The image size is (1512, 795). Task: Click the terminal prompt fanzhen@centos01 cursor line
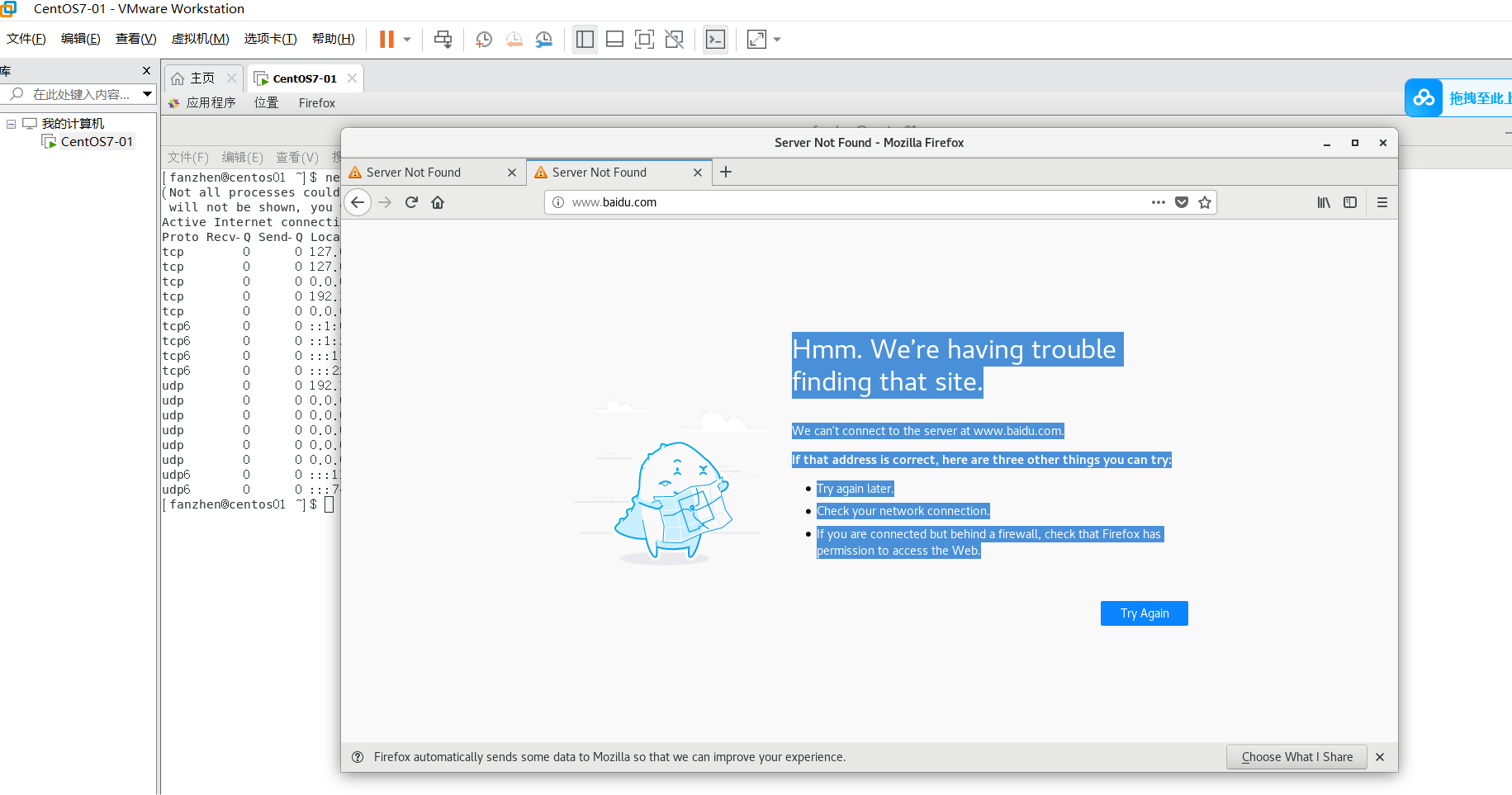(x=248, y=504)
